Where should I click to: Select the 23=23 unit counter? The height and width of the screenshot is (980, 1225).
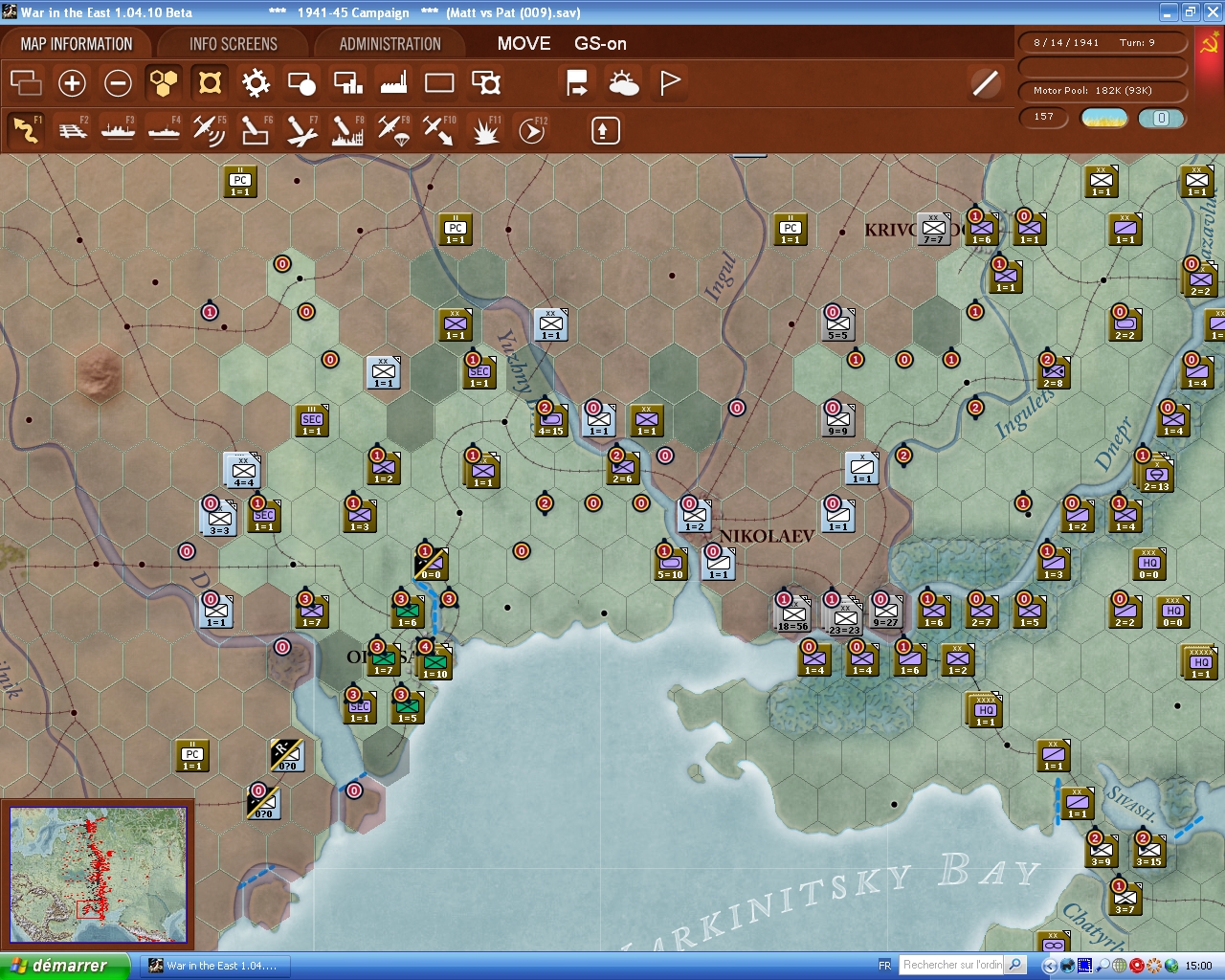(x=844, y=617)
